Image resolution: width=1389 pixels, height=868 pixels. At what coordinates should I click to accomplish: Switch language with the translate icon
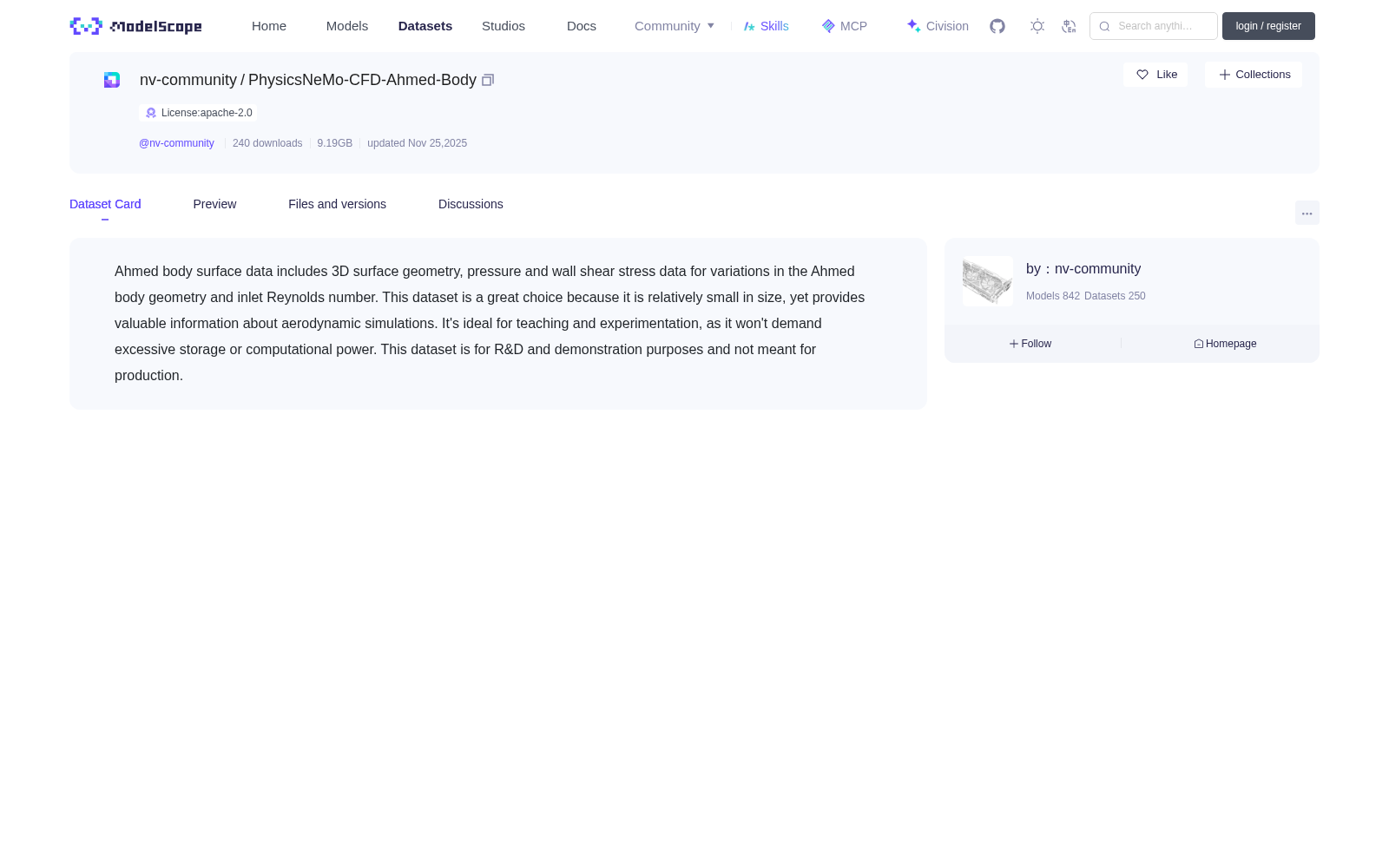click(1069, 26)
